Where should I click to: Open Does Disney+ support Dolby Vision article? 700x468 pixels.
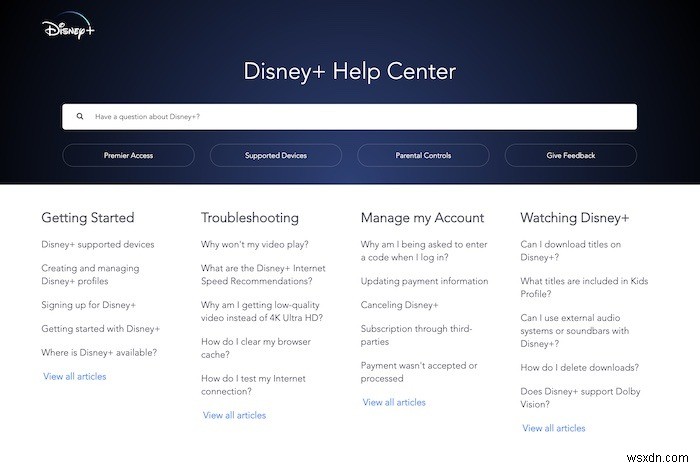pyautogui.click(x=580, y=398)
